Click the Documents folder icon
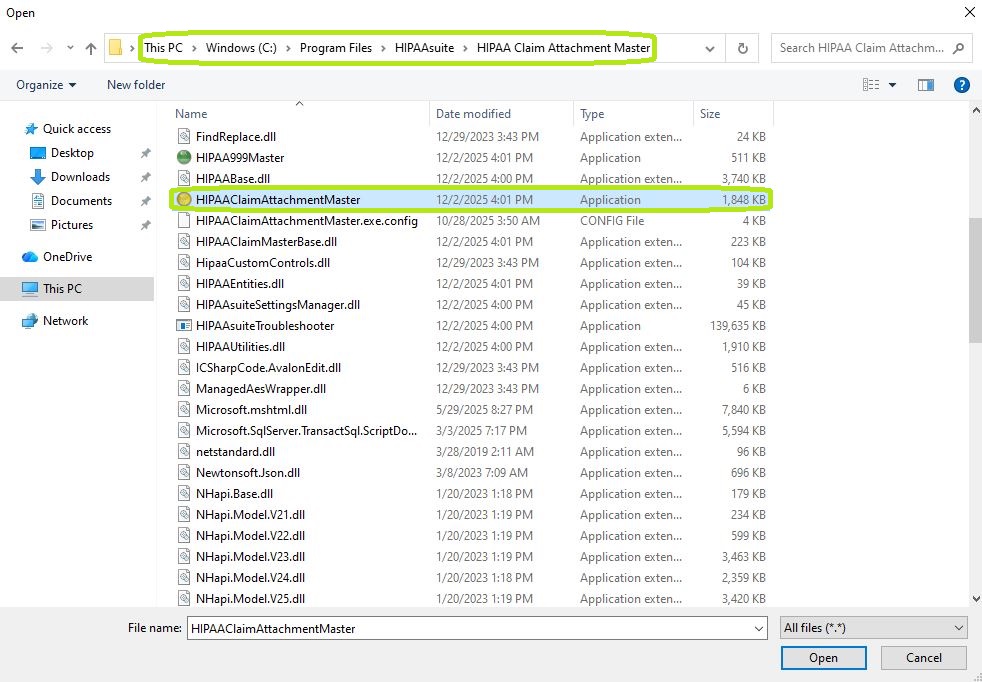The height and width of the screenshot is (682, 982). [x=38, y=200]
